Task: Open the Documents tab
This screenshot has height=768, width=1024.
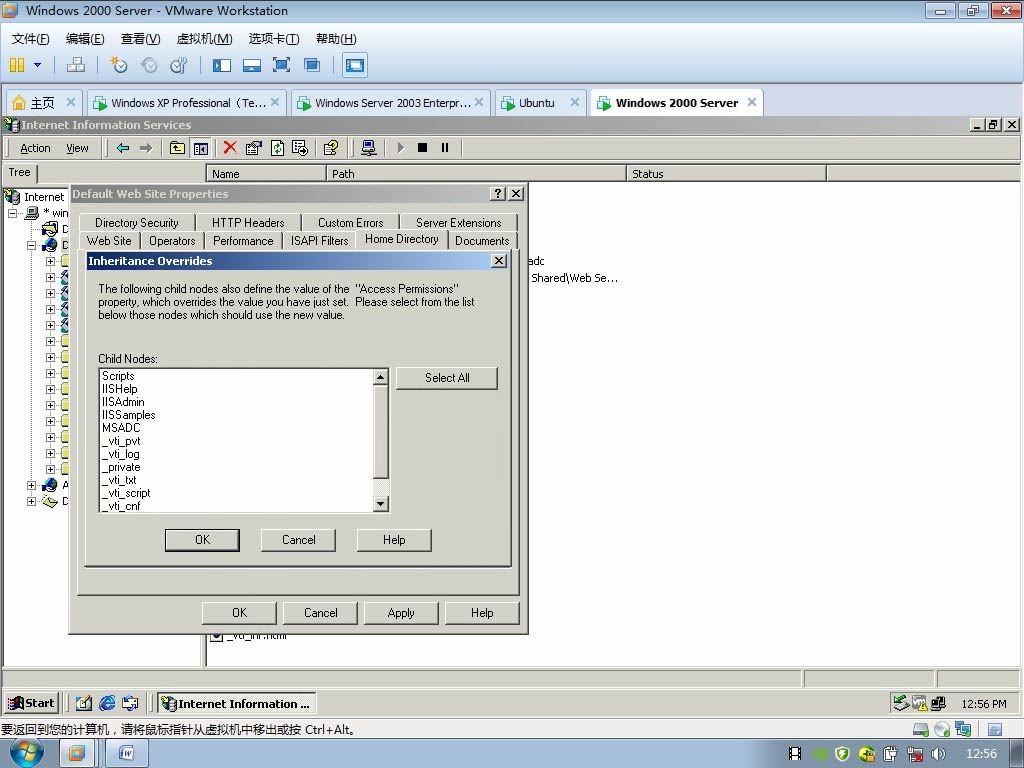Action: tap(482, 240)
